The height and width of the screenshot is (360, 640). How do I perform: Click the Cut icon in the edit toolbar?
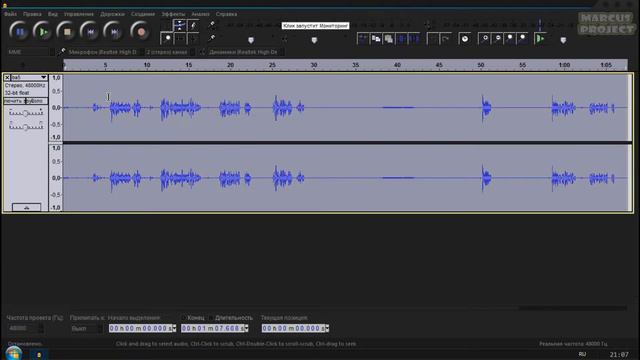pyautogui.click(x=363, y=39)
